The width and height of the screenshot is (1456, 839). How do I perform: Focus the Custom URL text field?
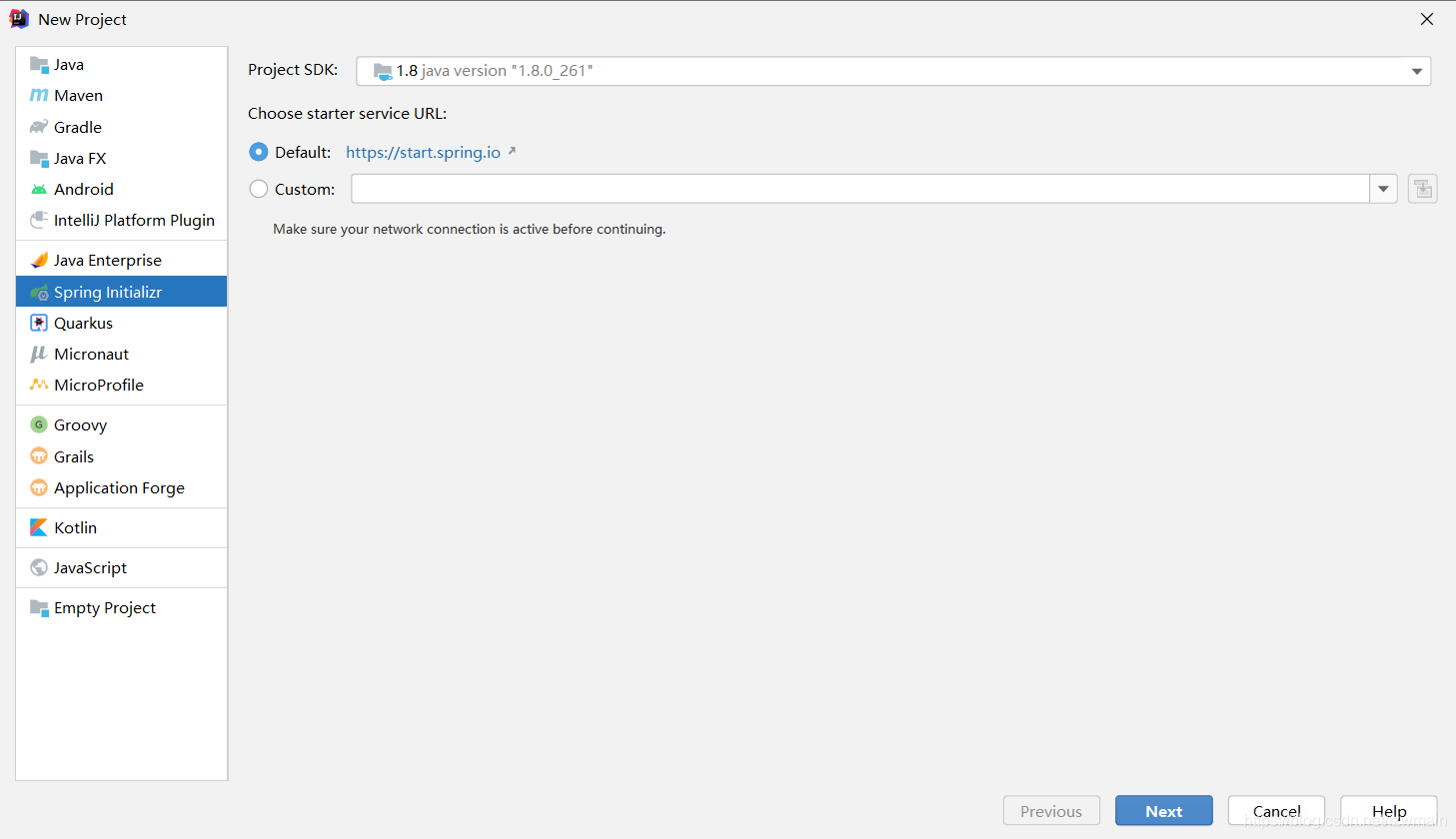pos(860,189)
